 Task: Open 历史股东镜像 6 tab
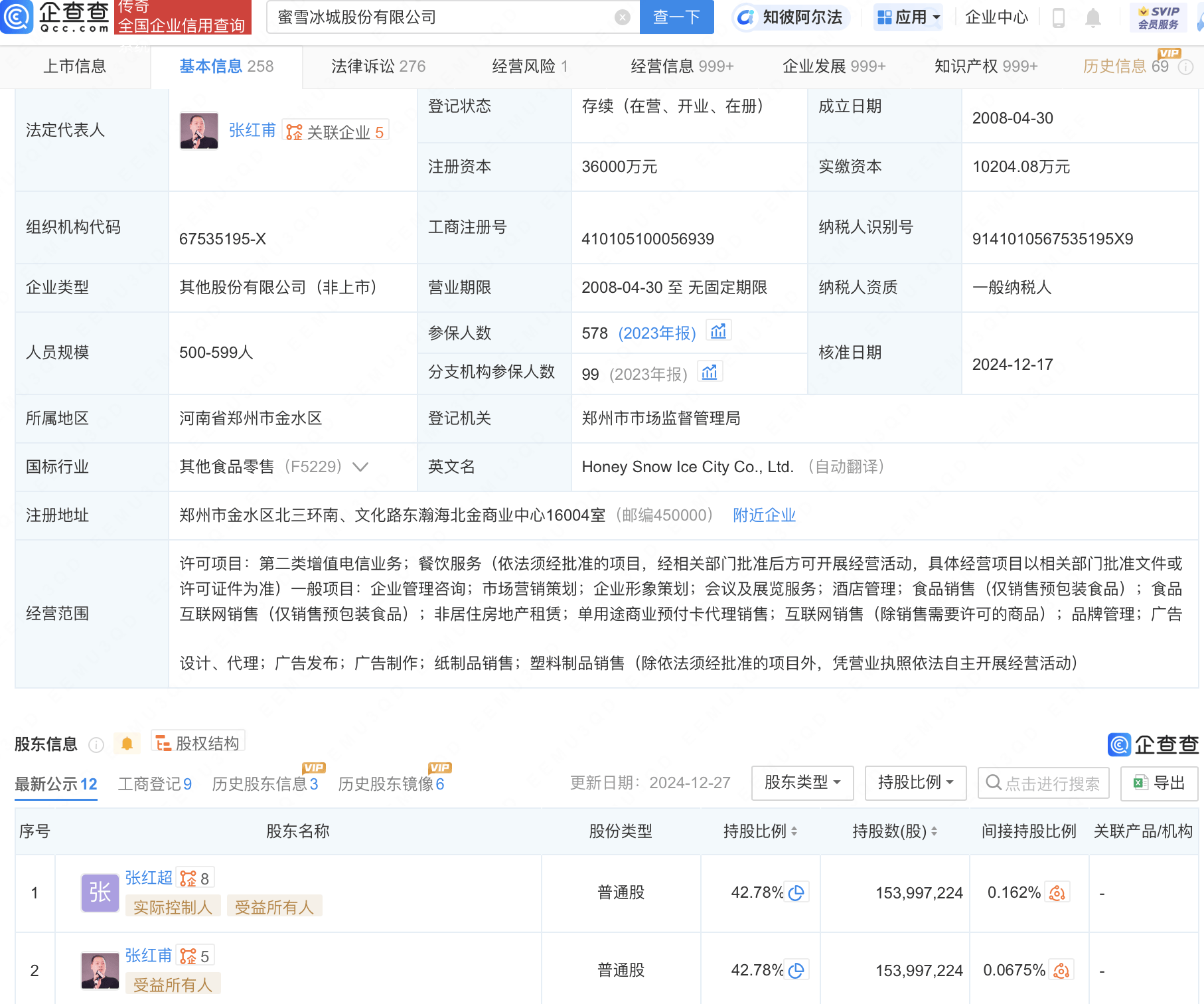click(391, 784)
